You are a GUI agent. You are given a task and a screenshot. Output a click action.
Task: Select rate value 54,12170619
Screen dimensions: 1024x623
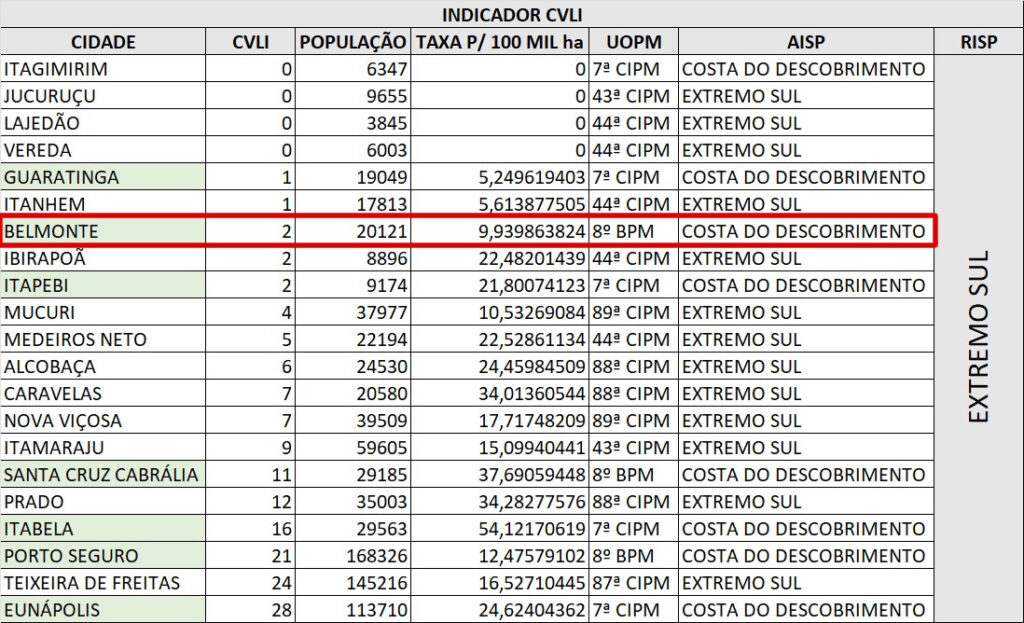500,528
